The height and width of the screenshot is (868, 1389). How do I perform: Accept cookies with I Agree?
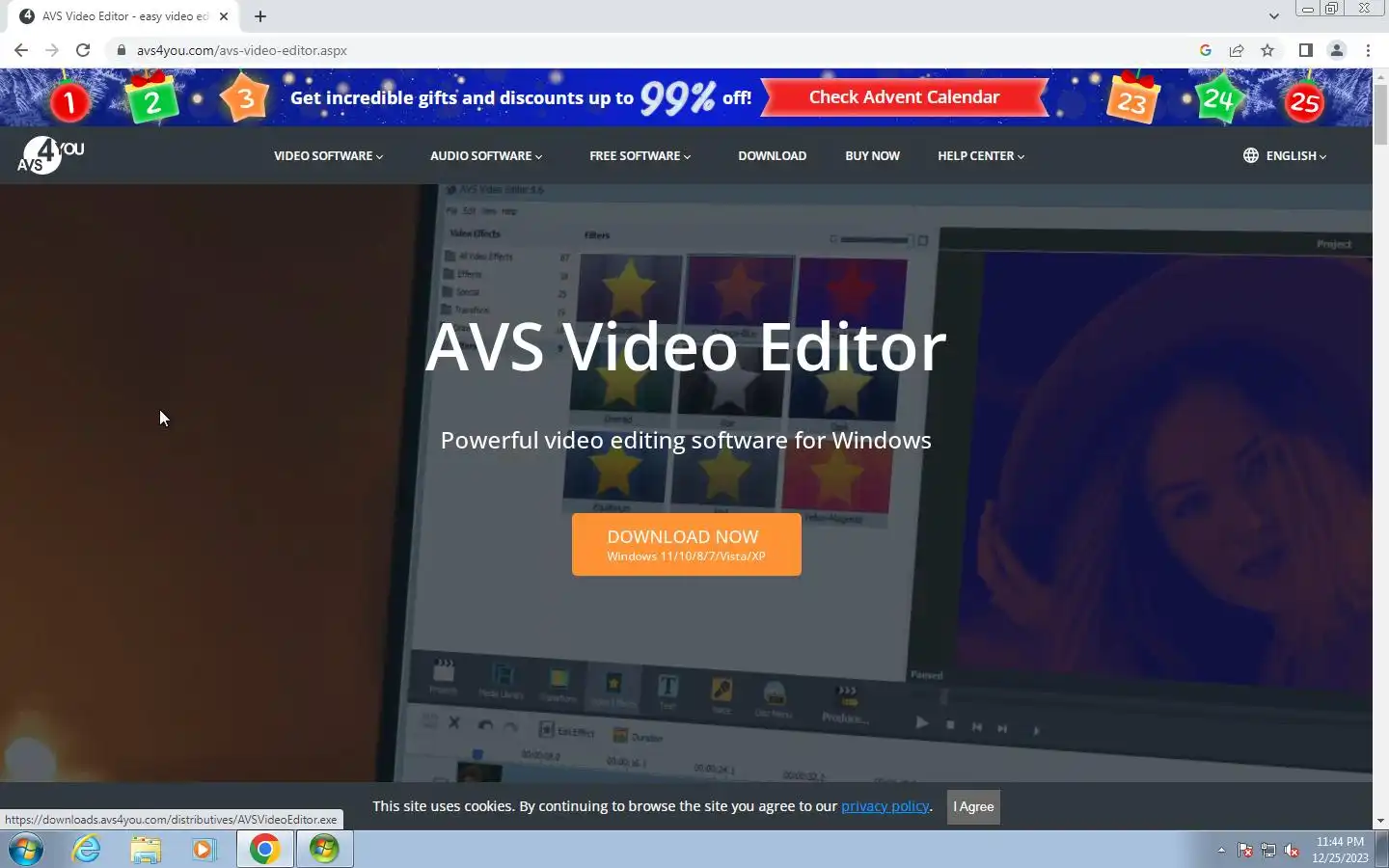coord(973,807)
